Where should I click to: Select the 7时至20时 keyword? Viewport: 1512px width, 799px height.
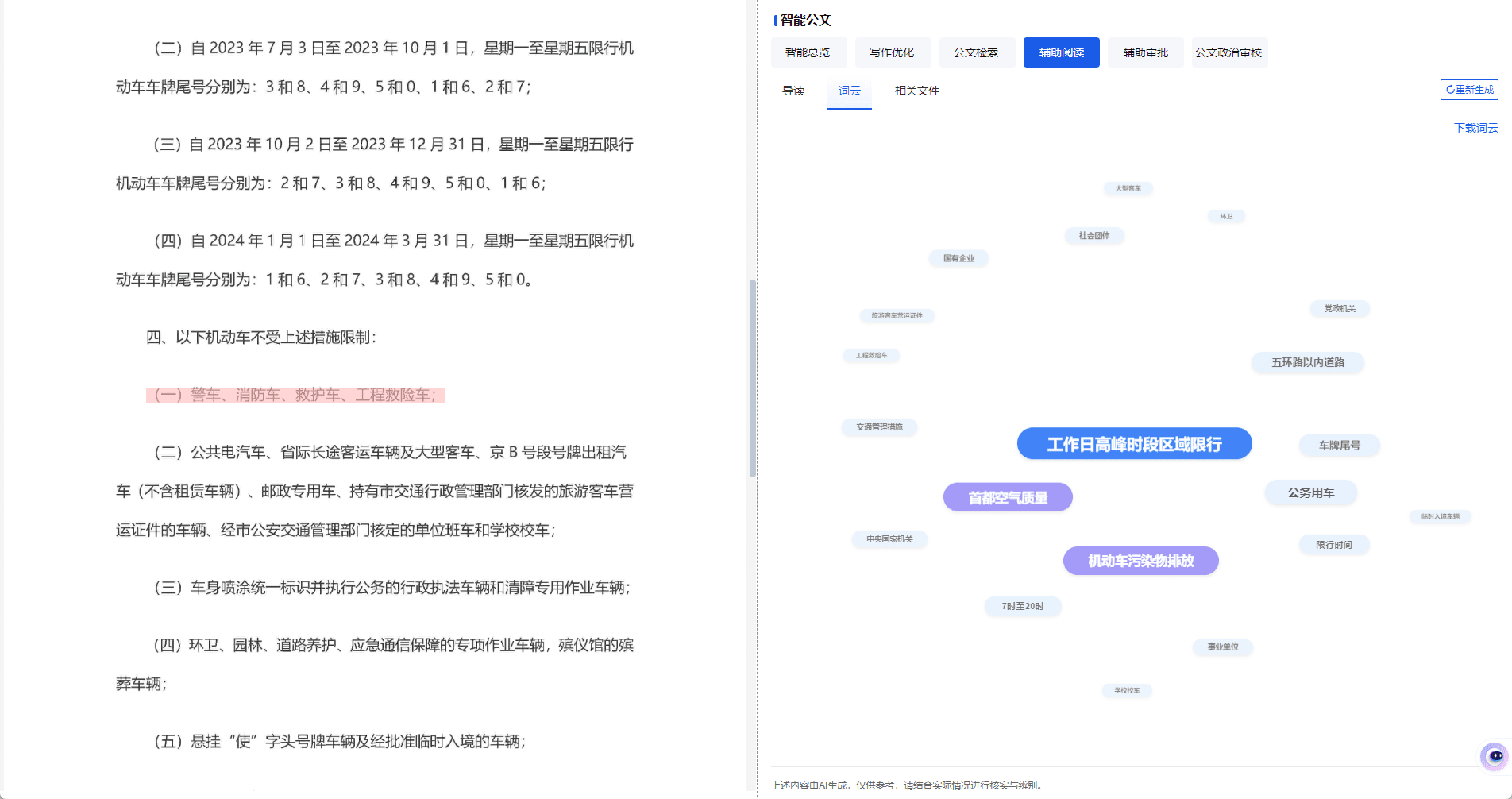tap(1023, 606)
